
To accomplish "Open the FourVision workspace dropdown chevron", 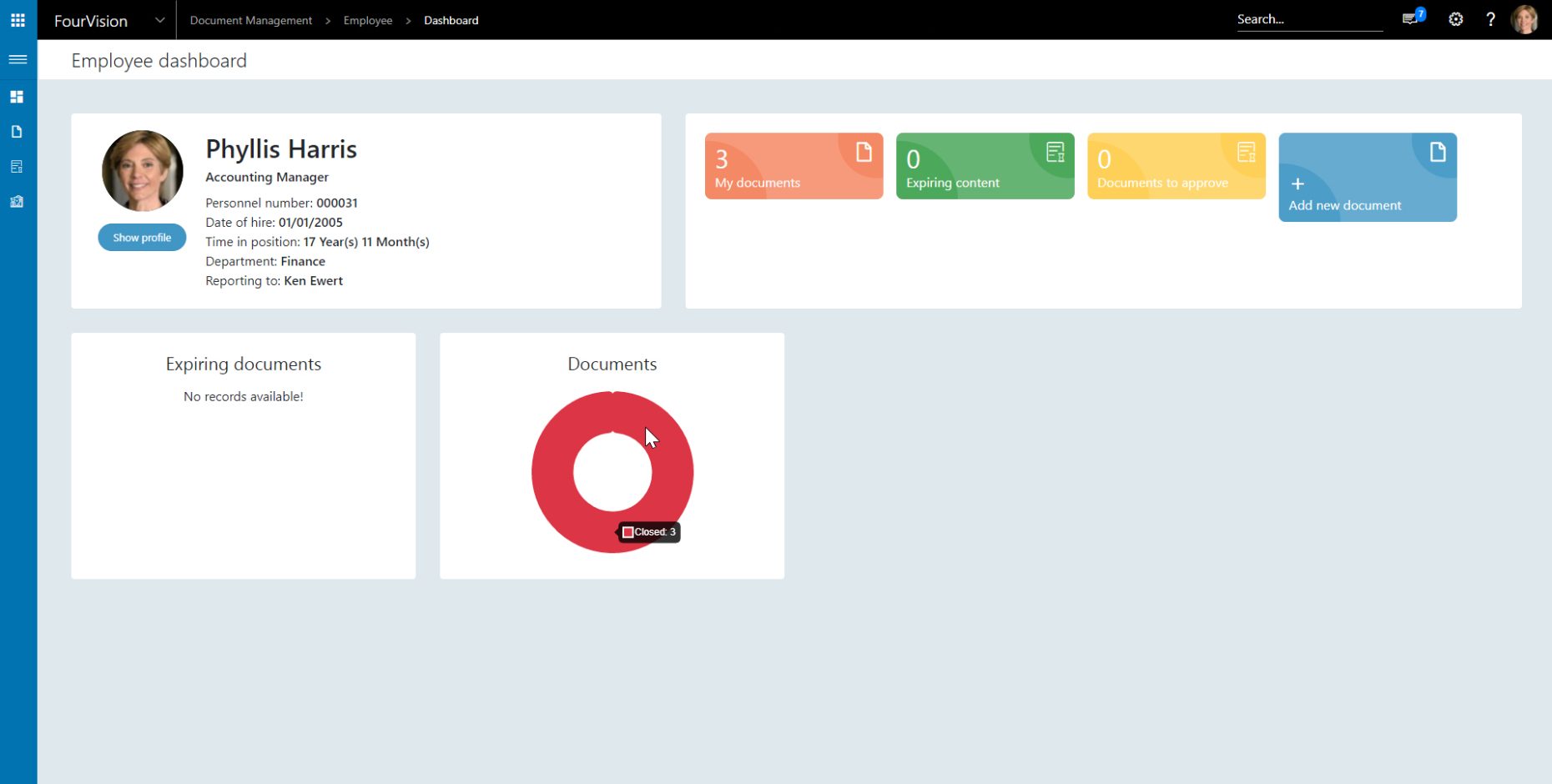I will [160, 20].
